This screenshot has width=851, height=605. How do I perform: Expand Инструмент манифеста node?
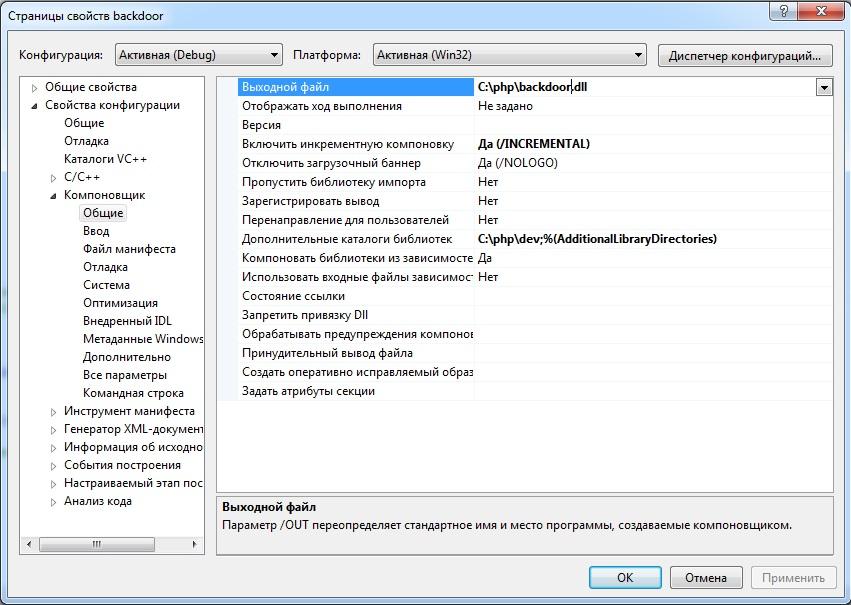[x=53, y=412]
